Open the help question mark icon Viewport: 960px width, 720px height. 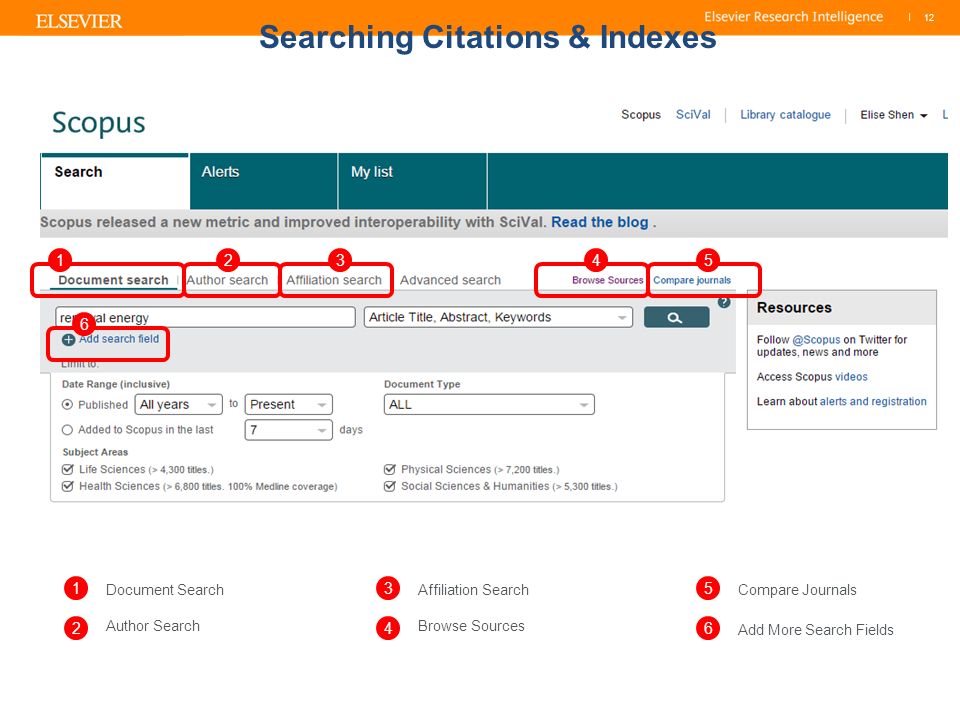(x=724, y=302)
